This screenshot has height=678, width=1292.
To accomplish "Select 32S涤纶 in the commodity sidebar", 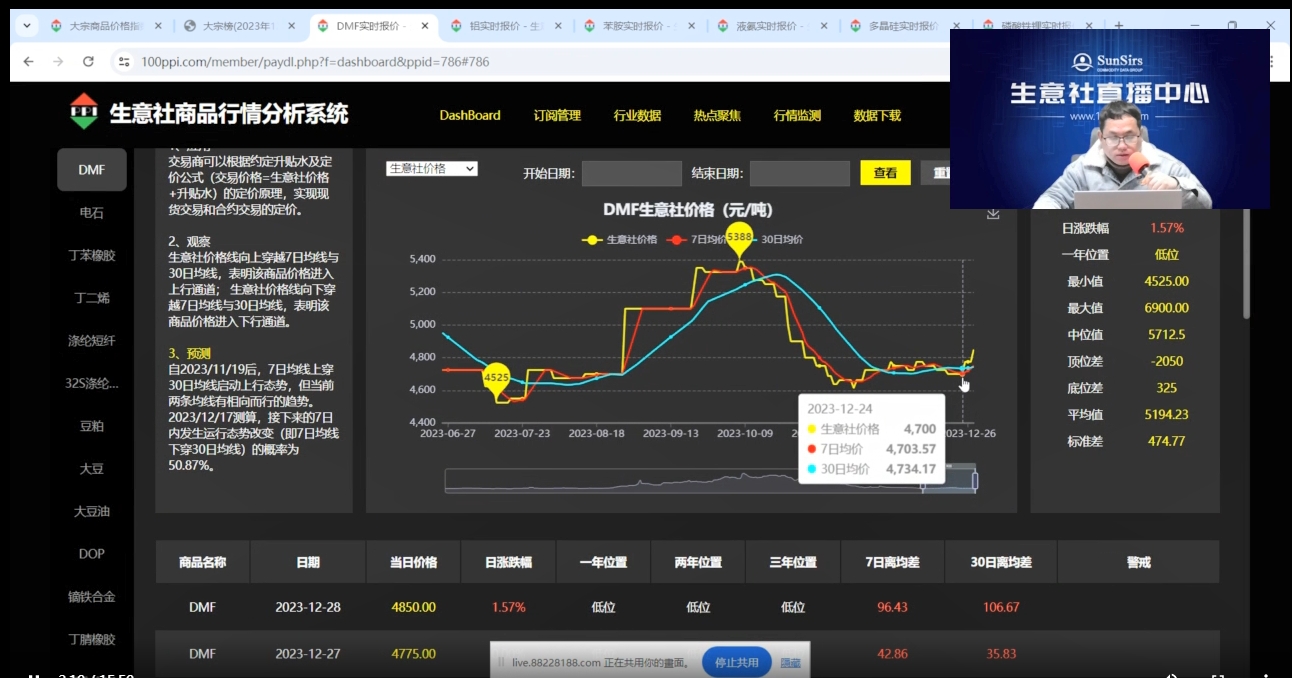I will (x=92, y=383).
